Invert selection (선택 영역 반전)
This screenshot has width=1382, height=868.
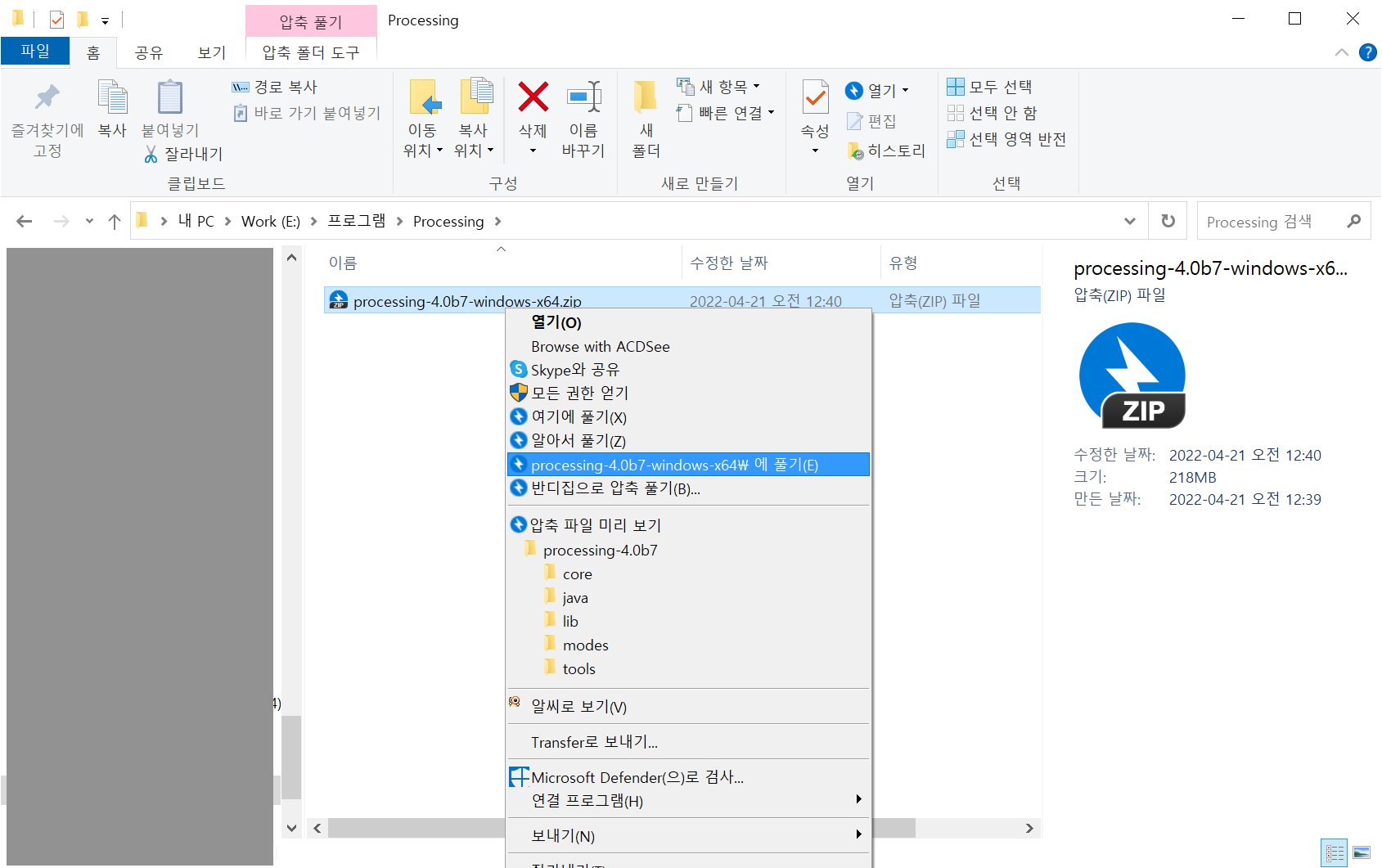pyautogui.click(x=1006, y=139)
